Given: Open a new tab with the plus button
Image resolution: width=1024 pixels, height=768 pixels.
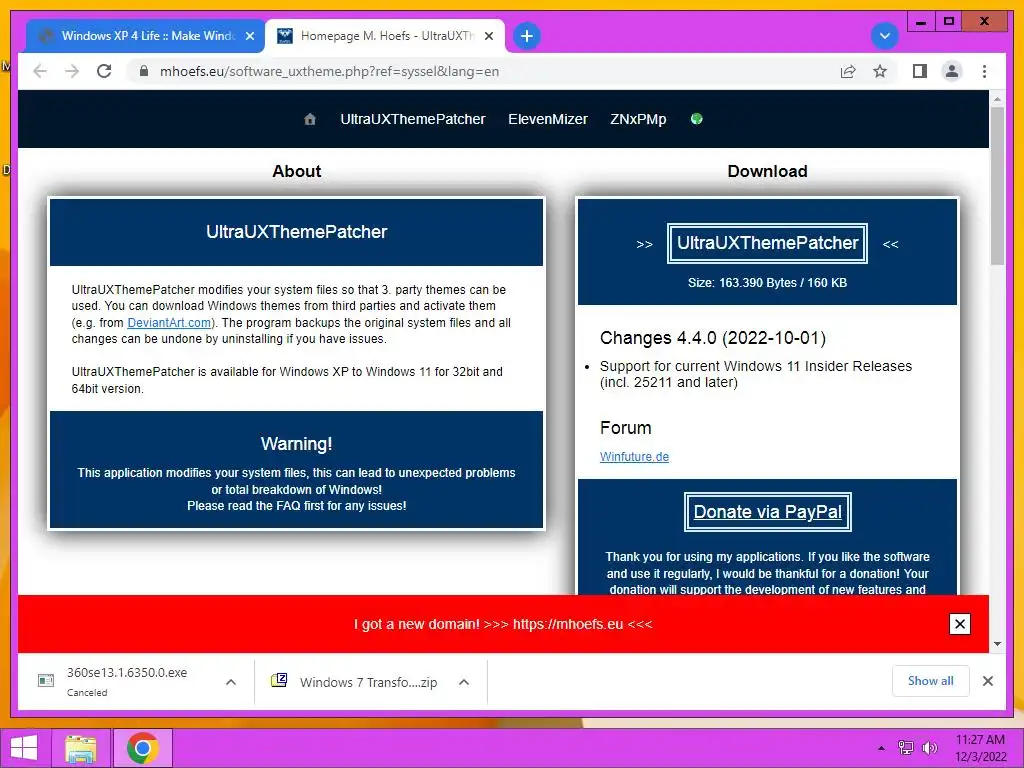Looking at the screenshot, I should click(526, 36).
